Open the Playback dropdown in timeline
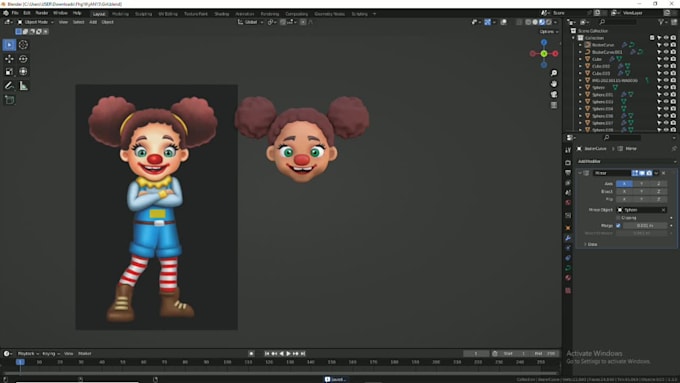The height and width of the screenshot is (383, 680). point(28,354)
